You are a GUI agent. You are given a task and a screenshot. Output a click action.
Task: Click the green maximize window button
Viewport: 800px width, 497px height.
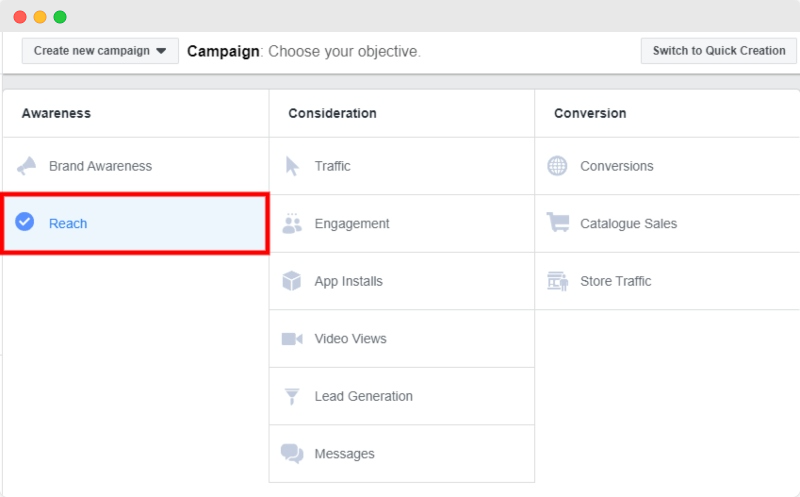60,17
